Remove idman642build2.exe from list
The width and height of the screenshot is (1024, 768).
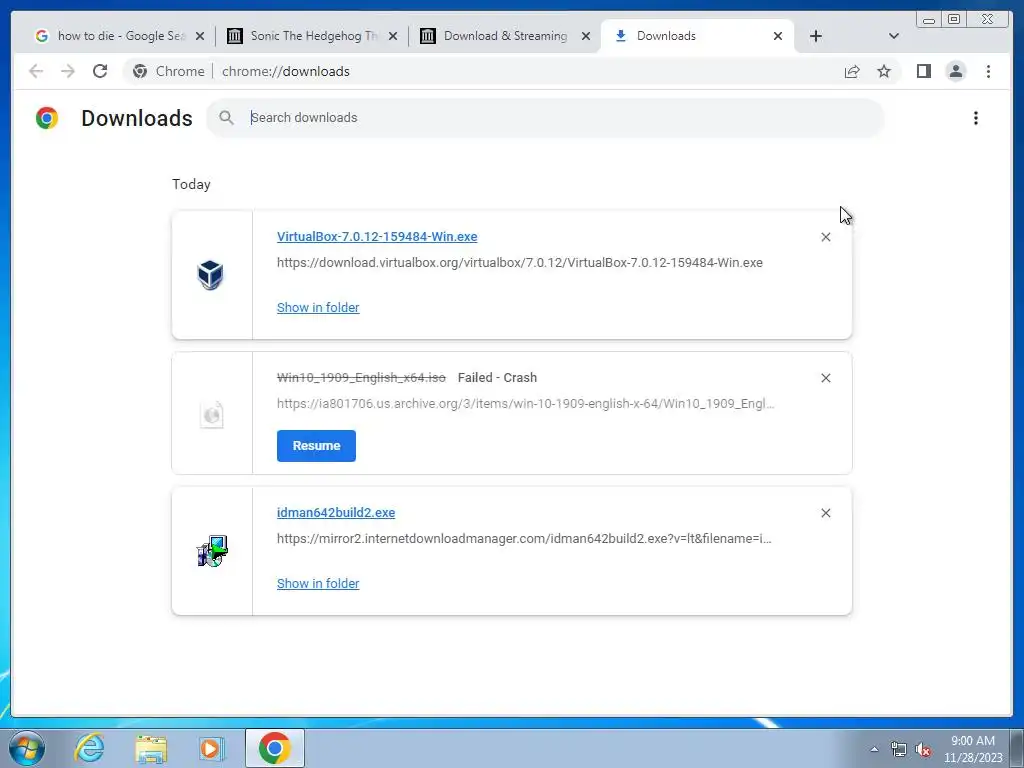825,513
